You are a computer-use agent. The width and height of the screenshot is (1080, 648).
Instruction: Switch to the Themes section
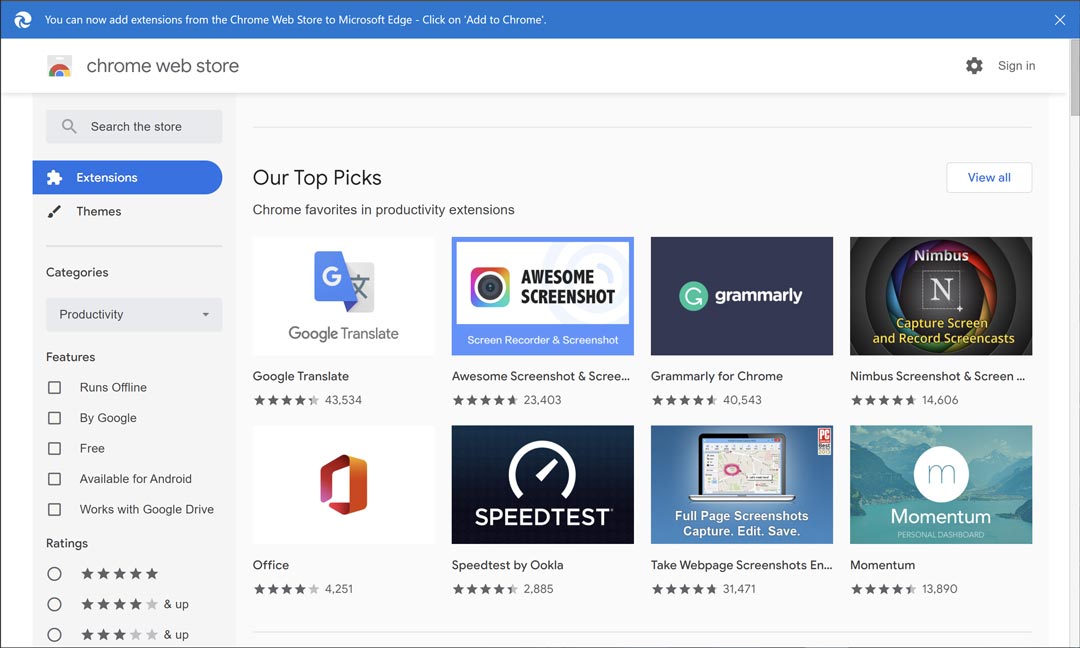coord(99,211)
